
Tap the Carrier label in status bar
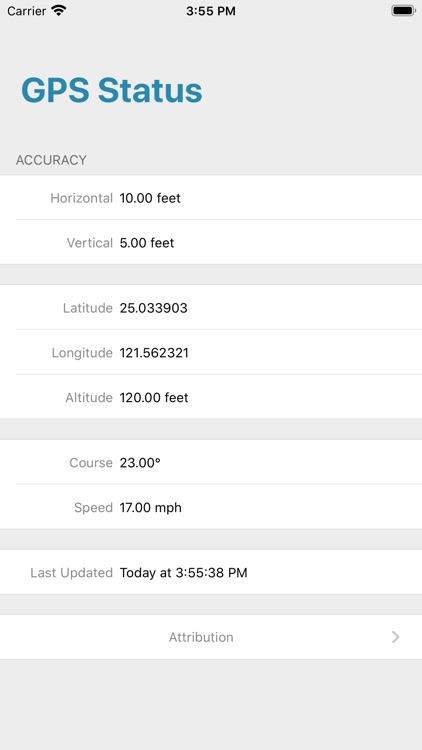coord(27,11)
